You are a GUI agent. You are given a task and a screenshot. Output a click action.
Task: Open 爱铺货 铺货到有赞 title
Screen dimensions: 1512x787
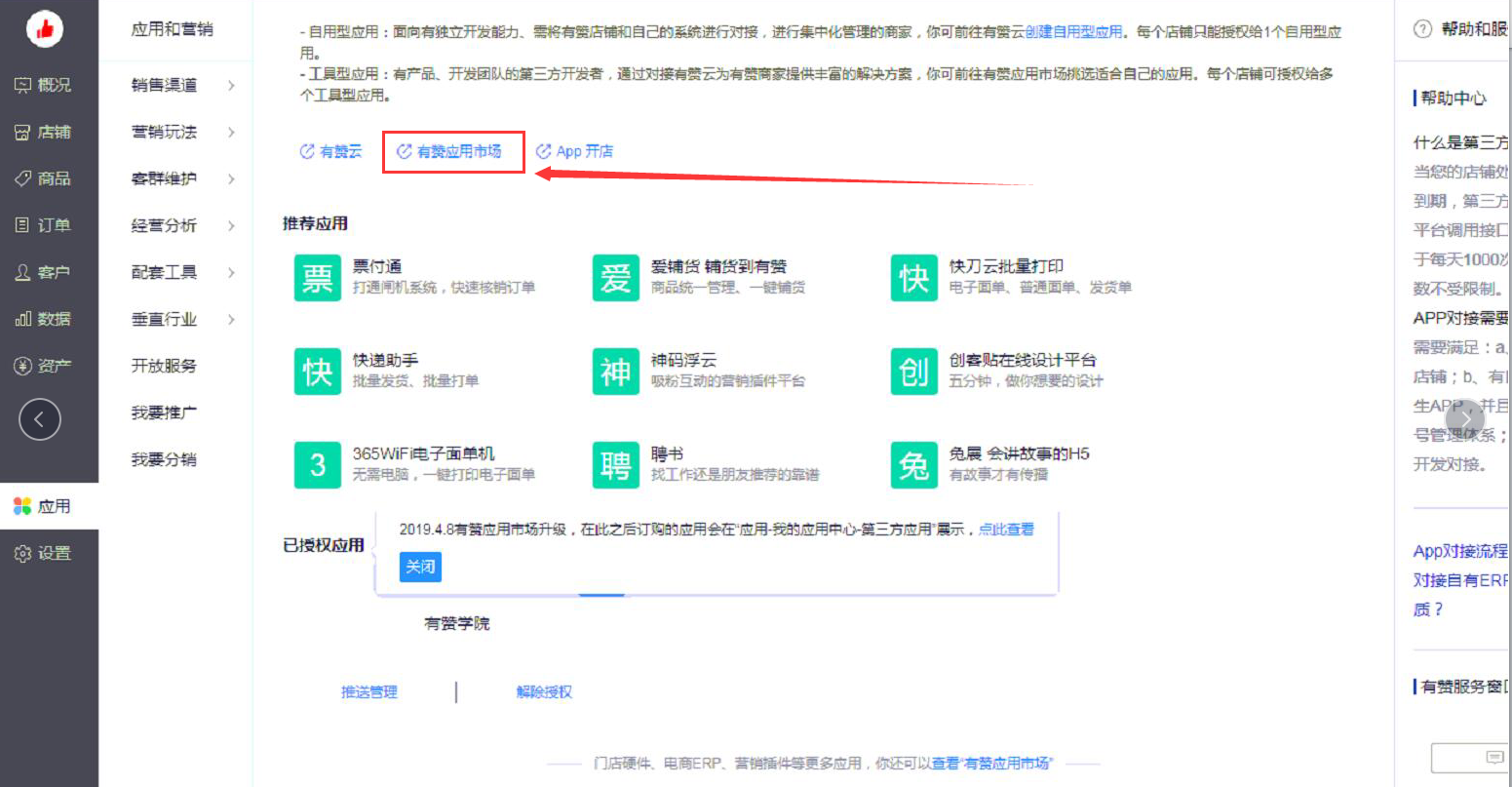tap(719, 266)
